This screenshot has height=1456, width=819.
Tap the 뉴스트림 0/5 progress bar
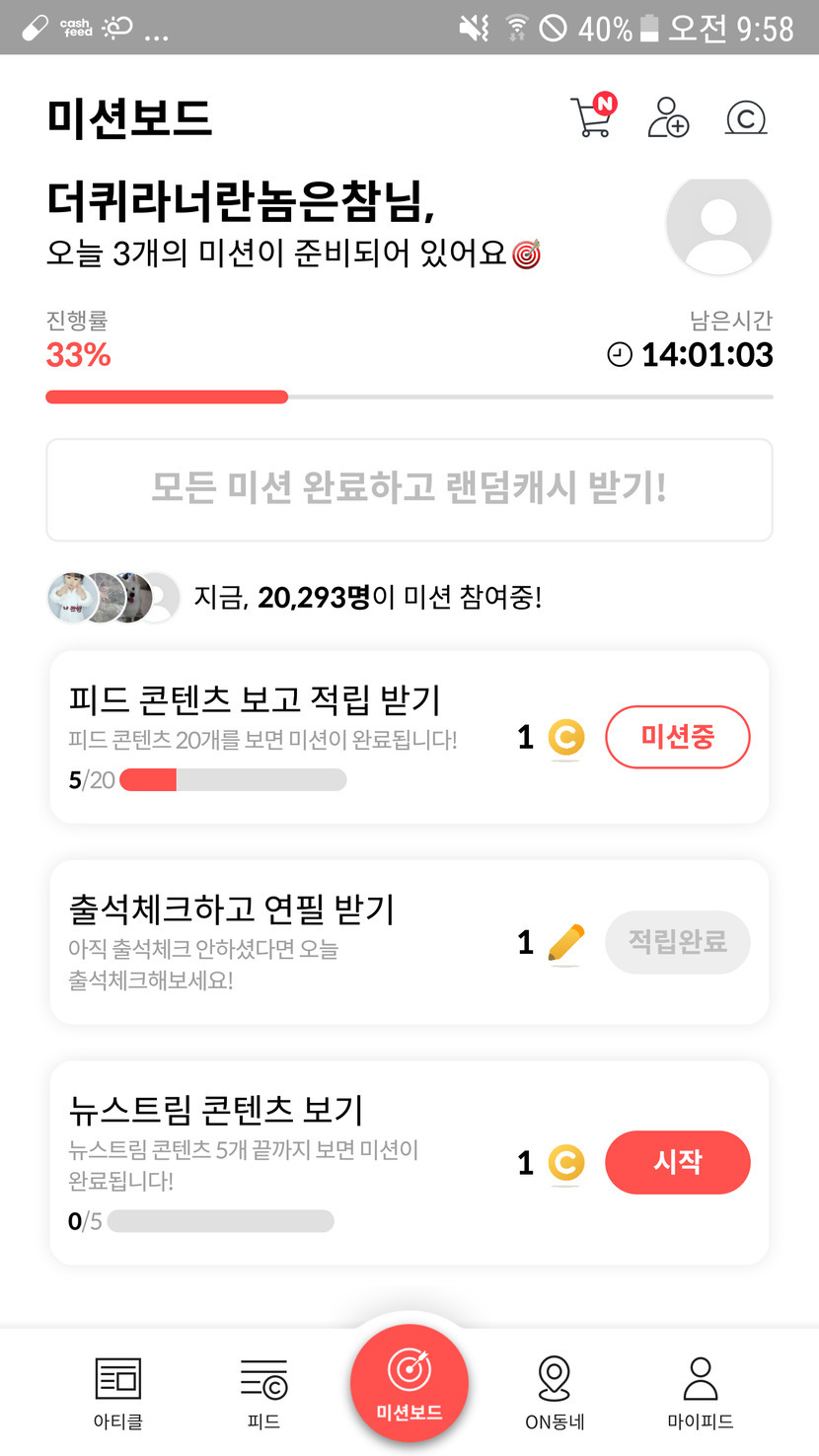(220, 1221)
